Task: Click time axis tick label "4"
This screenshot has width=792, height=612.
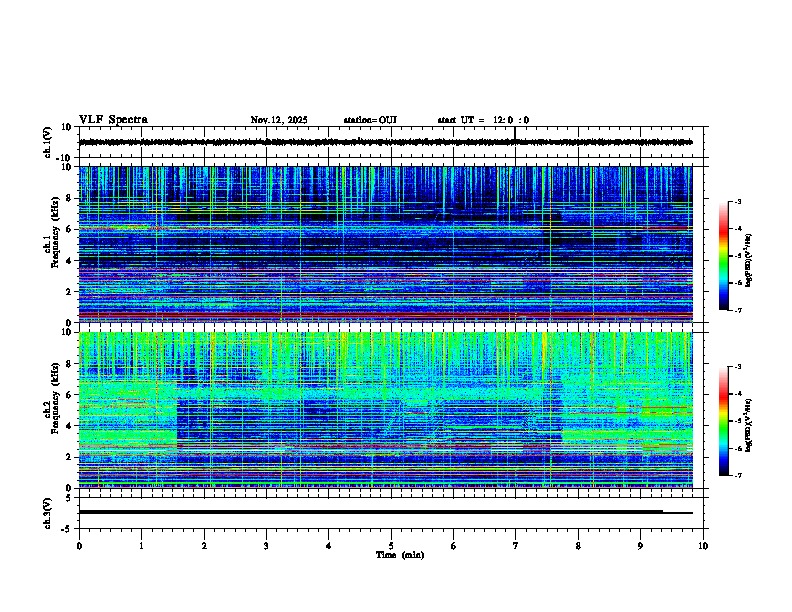Action: click(x=329, y=546)
